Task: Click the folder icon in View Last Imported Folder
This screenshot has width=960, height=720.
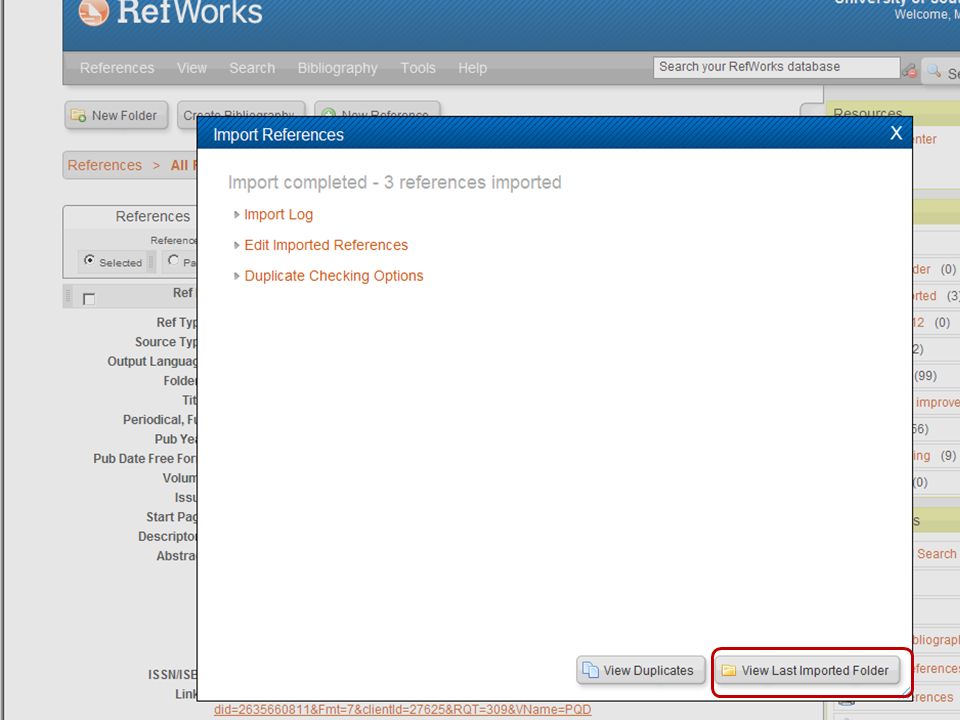Action: [x=729, y=670]
